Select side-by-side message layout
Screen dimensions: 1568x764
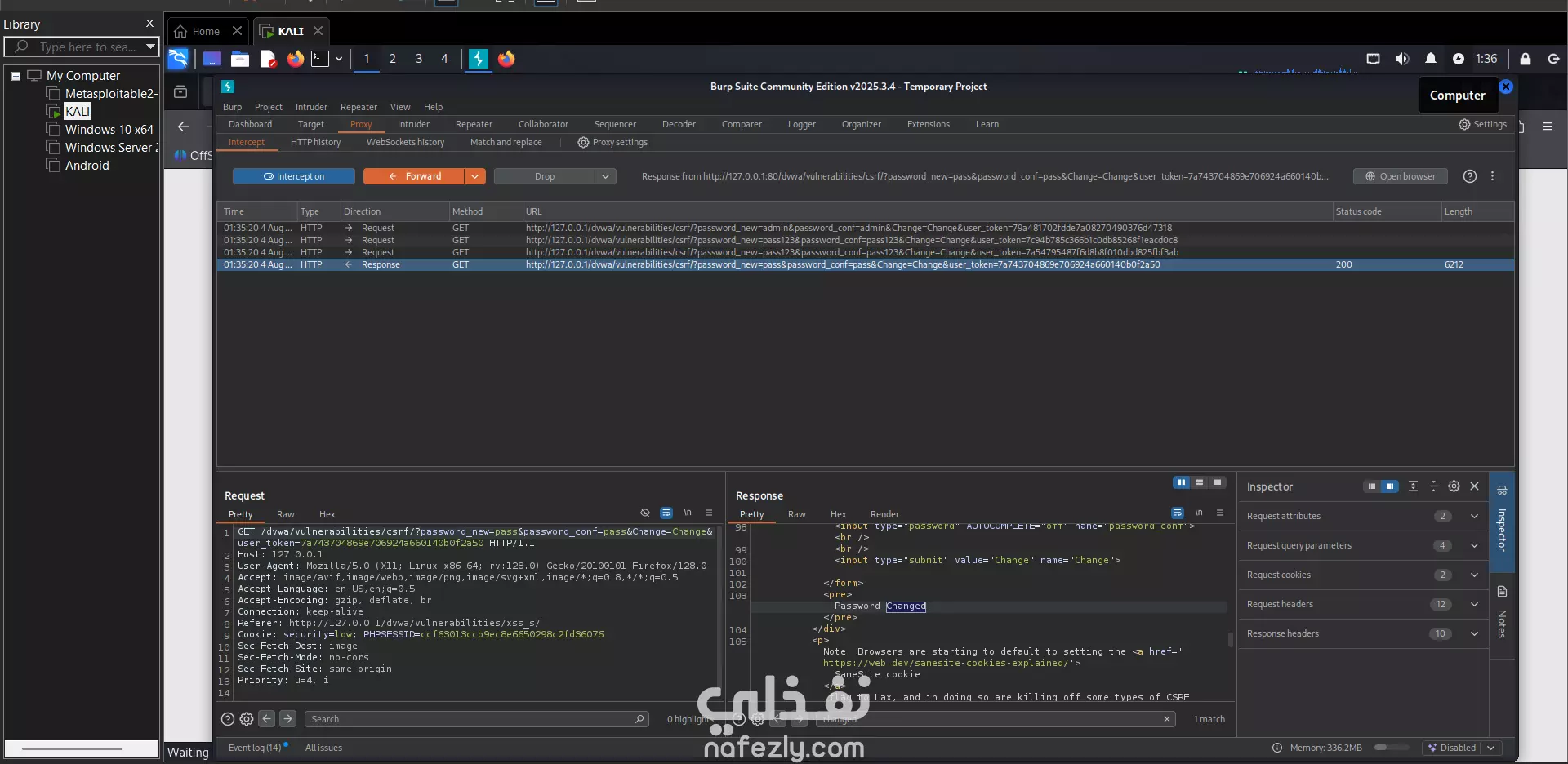pyautogui.click(x=1181, y=482)
